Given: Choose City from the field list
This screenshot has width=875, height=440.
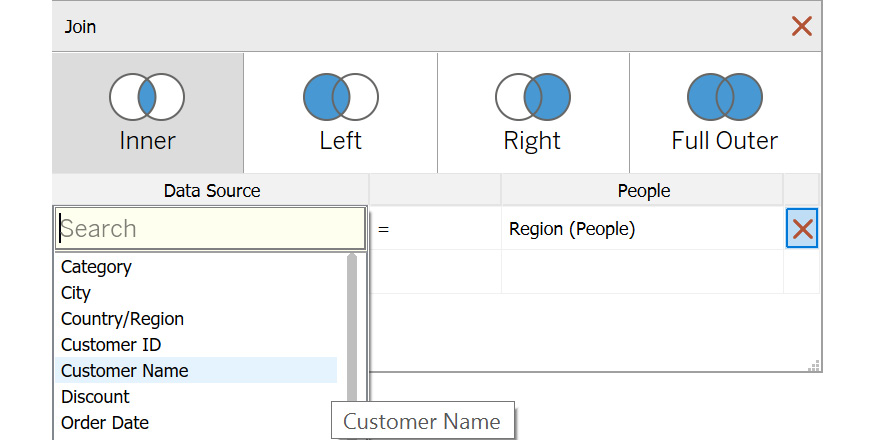Looking at the screenshot, I should click(196, 293).
